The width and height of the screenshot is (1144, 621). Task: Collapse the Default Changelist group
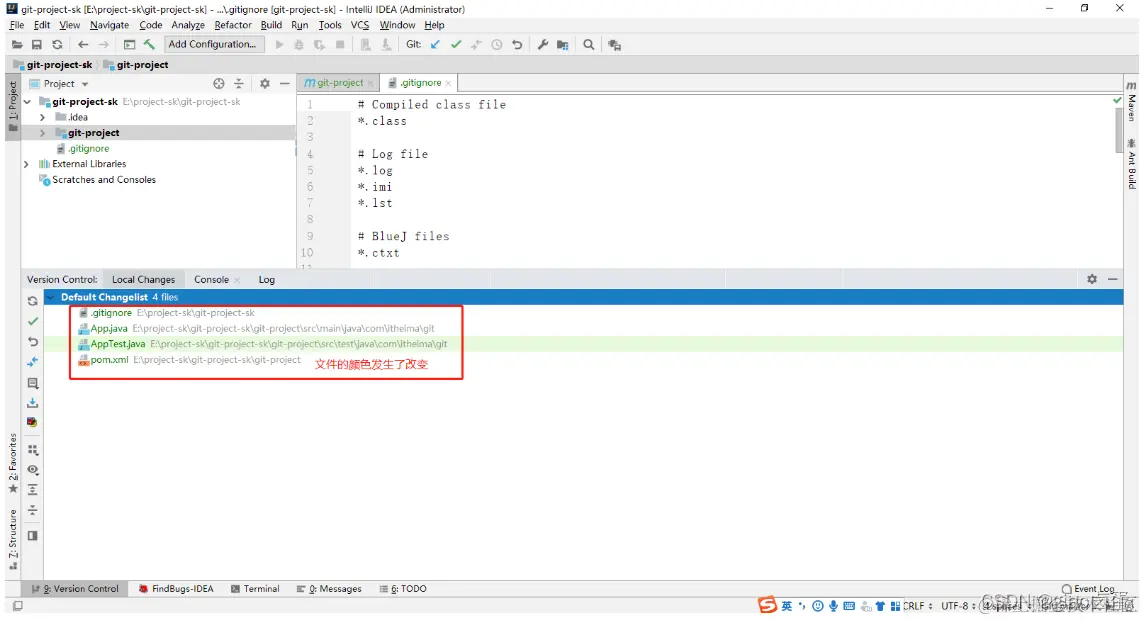click(50, 297)
